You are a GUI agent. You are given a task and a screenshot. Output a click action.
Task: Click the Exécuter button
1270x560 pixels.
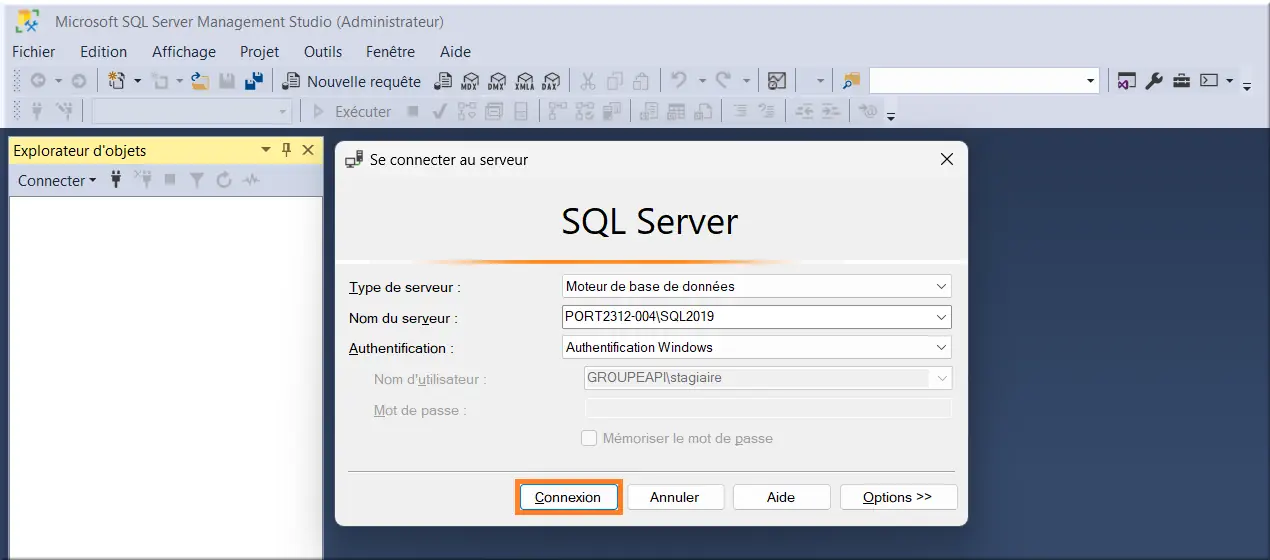pyautogui.click(x=352, y=112)
